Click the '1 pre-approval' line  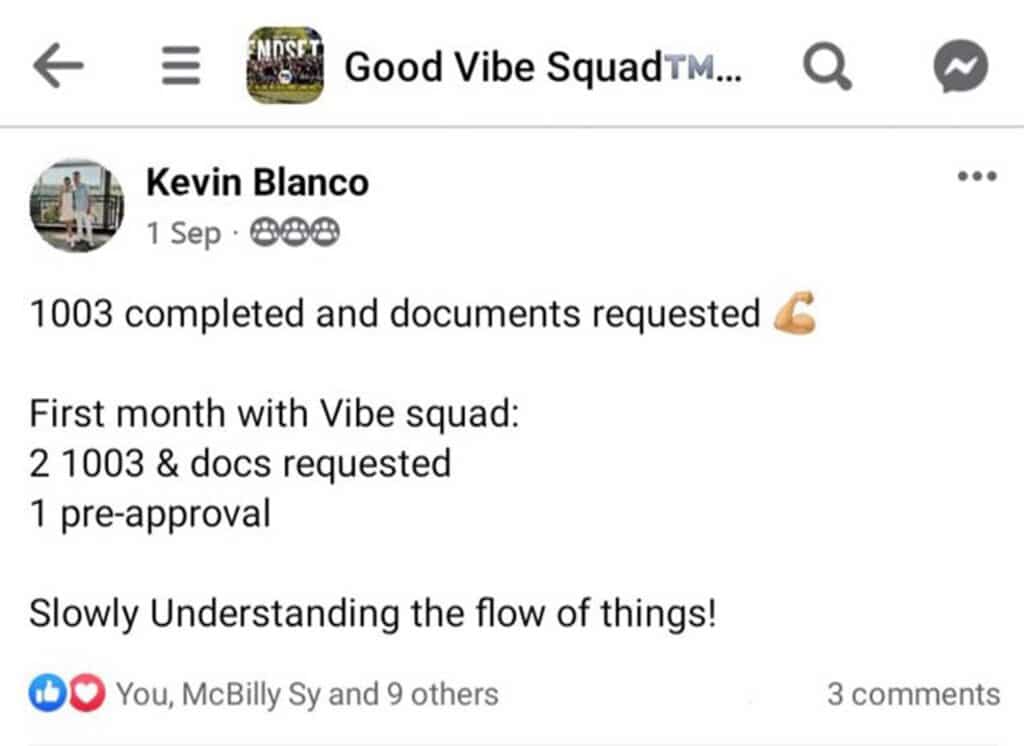[150, 514]
